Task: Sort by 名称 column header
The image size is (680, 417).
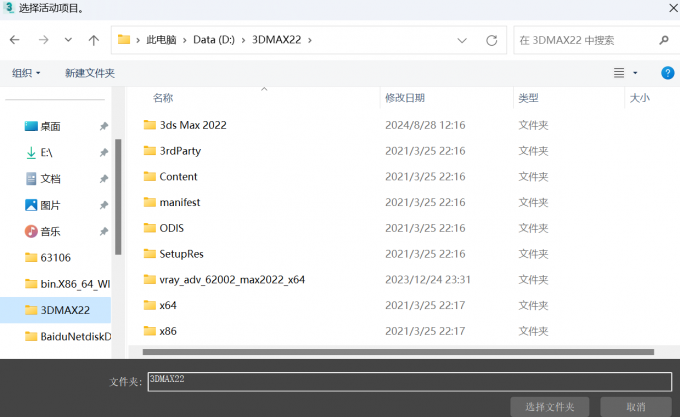Action: (163, 98)
